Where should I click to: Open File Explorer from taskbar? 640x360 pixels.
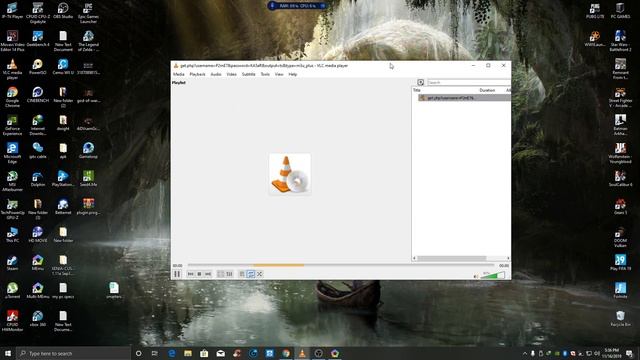pos(188,353)
